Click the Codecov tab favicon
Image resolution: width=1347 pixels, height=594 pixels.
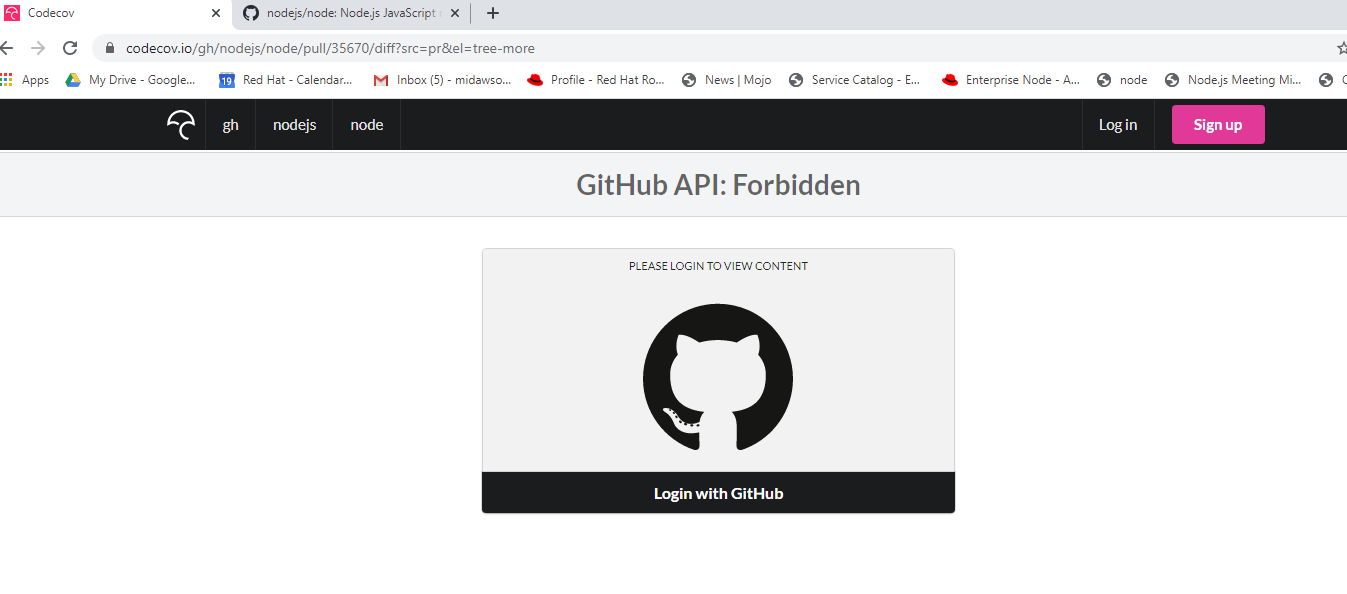[12, 14]
